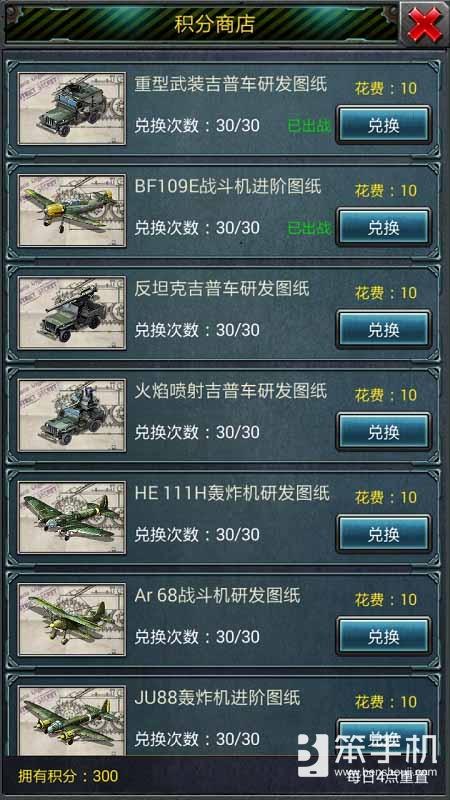Click 兑换 button for 重型武装吉普车研发图纸
Viewport: 450px width, 800px height.
coord(383,125)
